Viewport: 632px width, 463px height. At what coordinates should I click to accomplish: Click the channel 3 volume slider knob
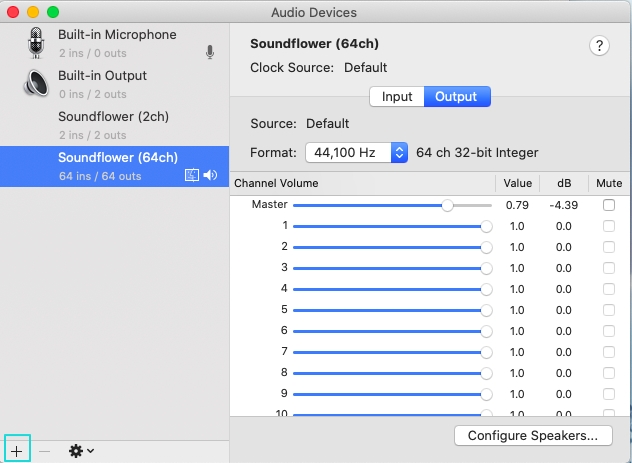tap(486, 268)
